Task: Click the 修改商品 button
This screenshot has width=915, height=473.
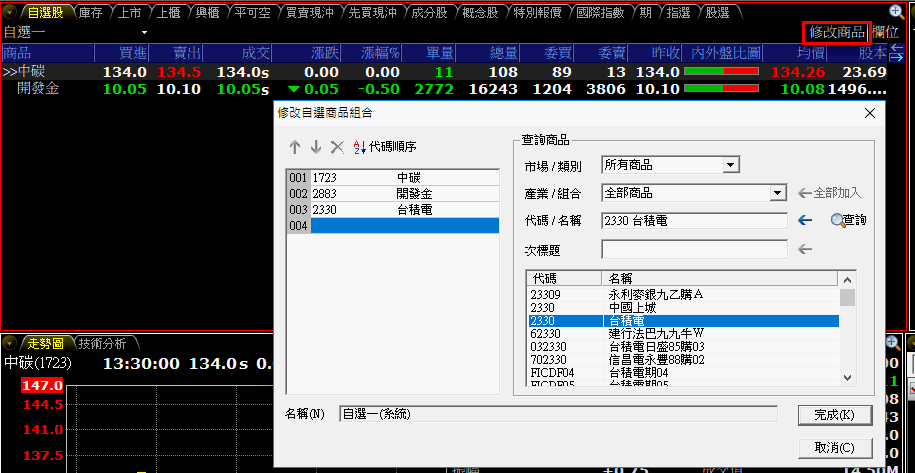Action: (837, 32)
